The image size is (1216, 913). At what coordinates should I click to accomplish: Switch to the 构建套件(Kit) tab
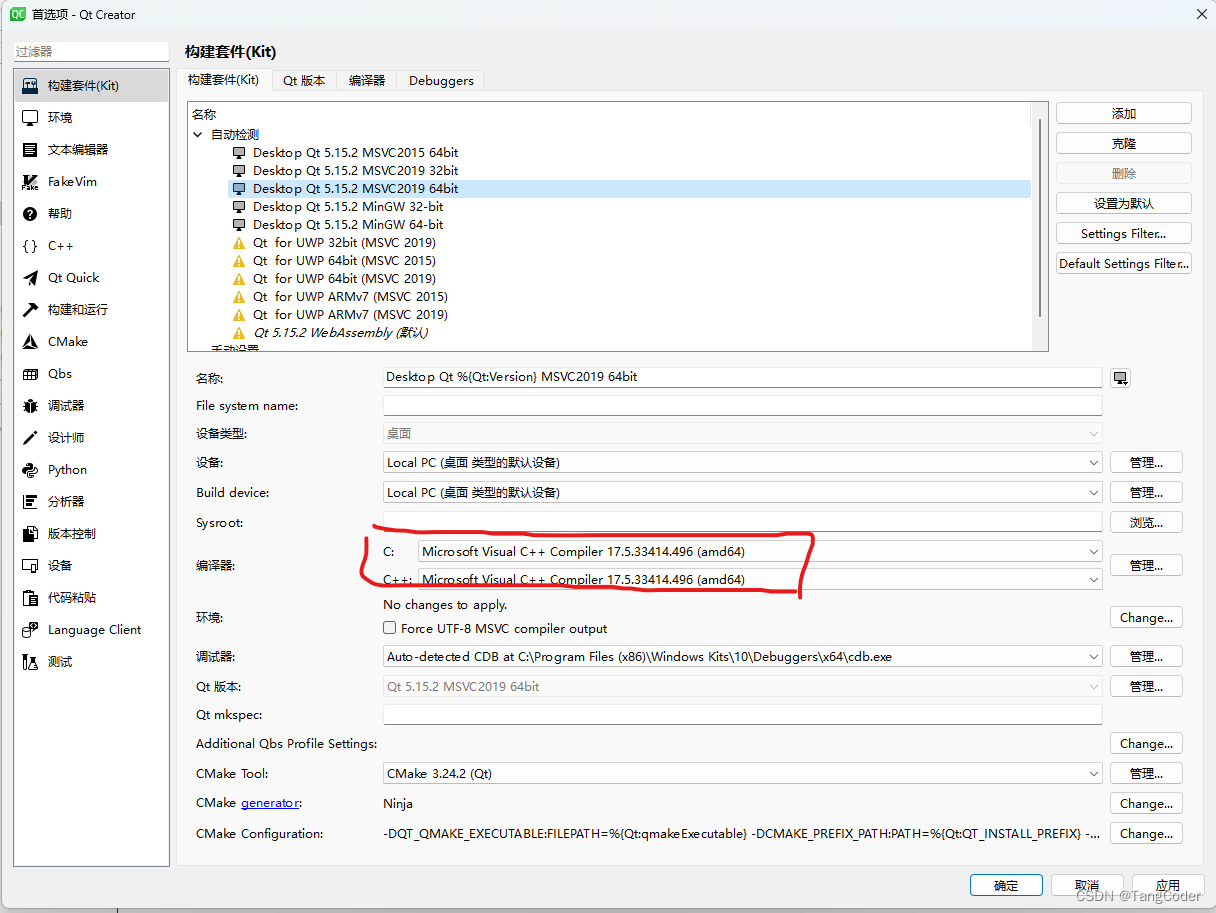coord(223,80)
